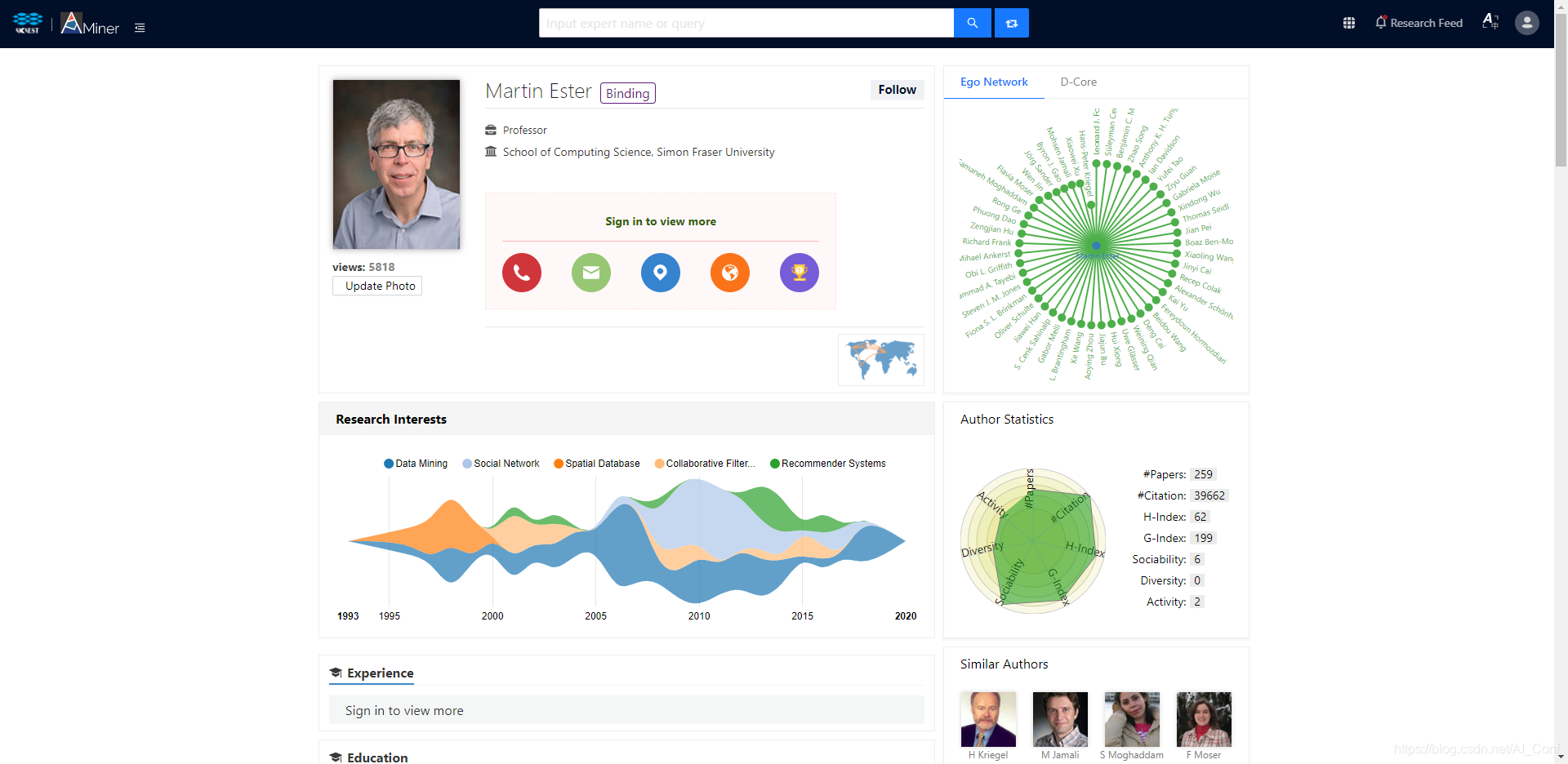Switch to the D-Core tab
Viewport: 1568px width, 764px height.
pos(1079,82)
